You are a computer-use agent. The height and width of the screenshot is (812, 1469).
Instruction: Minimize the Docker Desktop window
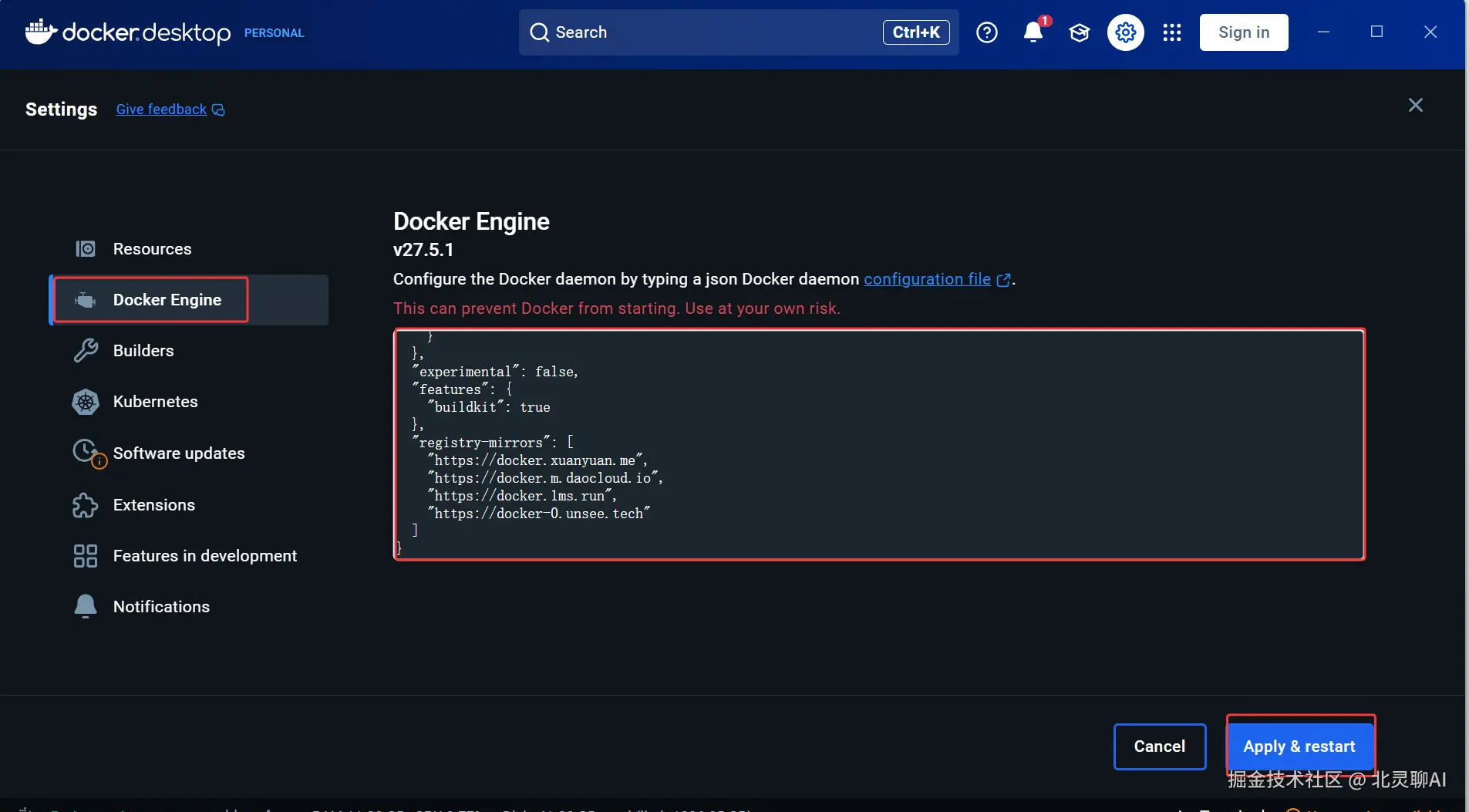[1323, 32]
